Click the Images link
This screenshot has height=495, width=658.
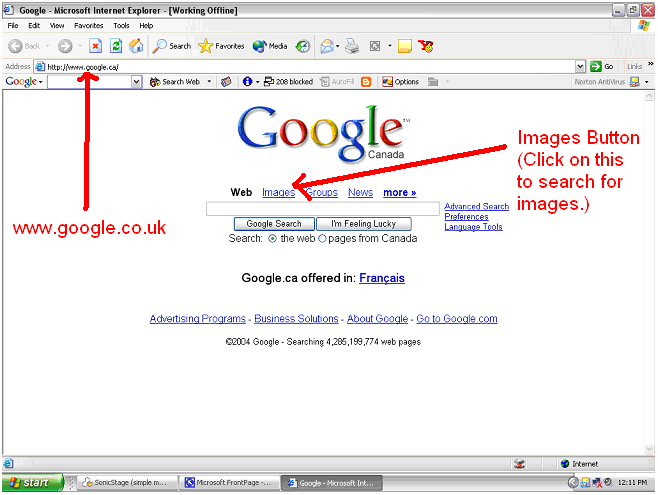coord(278,192)
